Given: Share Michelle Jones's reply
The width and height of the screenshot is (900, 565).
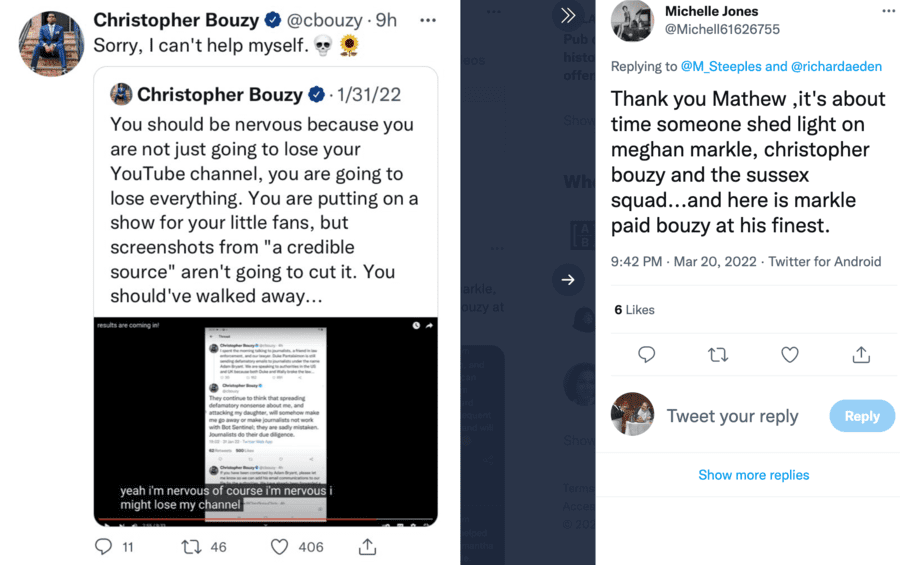Looking at the screenshot, I should [861, 354].
